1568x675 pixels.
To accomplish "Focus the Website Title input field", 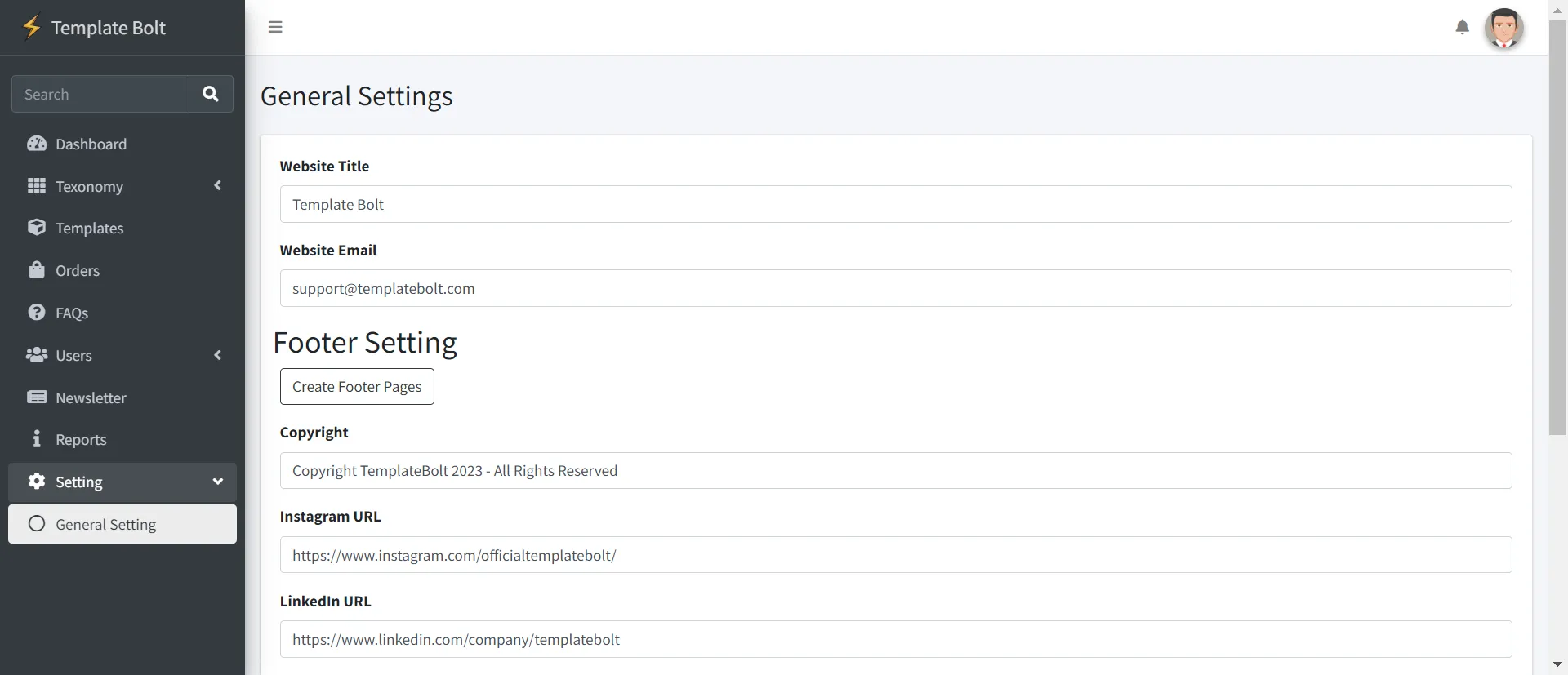I will [x=895, y=204].
